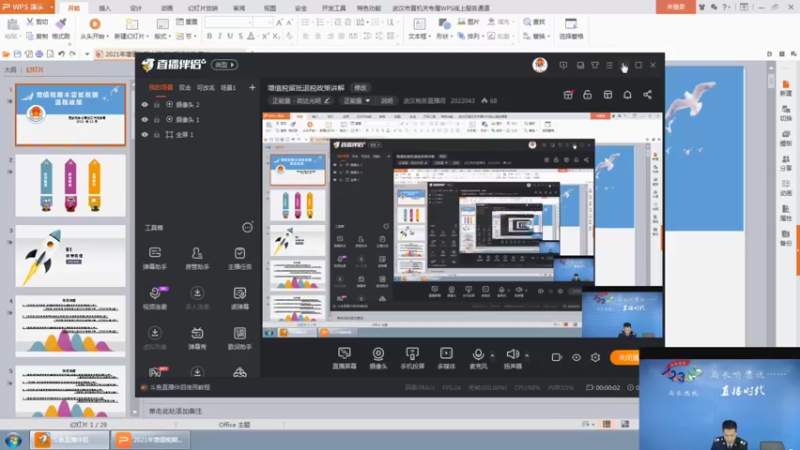Click 未登录 login button in WPS
Screen dimensions: 800x450
(x=676, y=7)
